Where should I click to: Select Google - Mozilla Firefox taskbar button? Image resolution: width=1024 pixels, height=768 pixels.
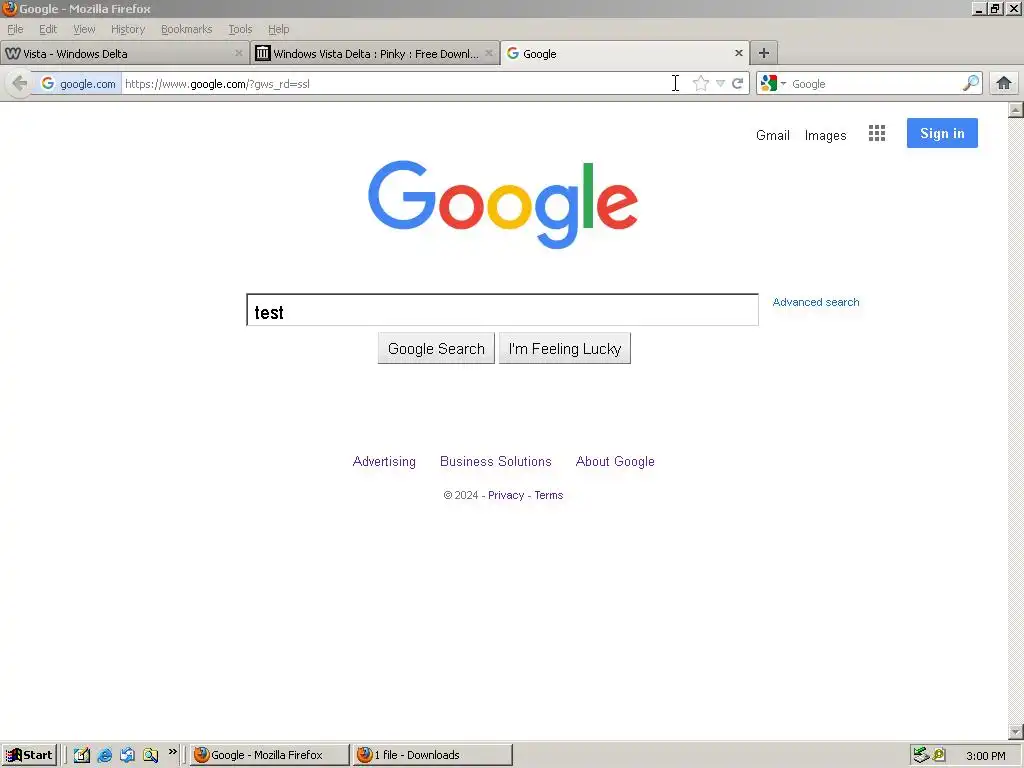coord(270,755)
